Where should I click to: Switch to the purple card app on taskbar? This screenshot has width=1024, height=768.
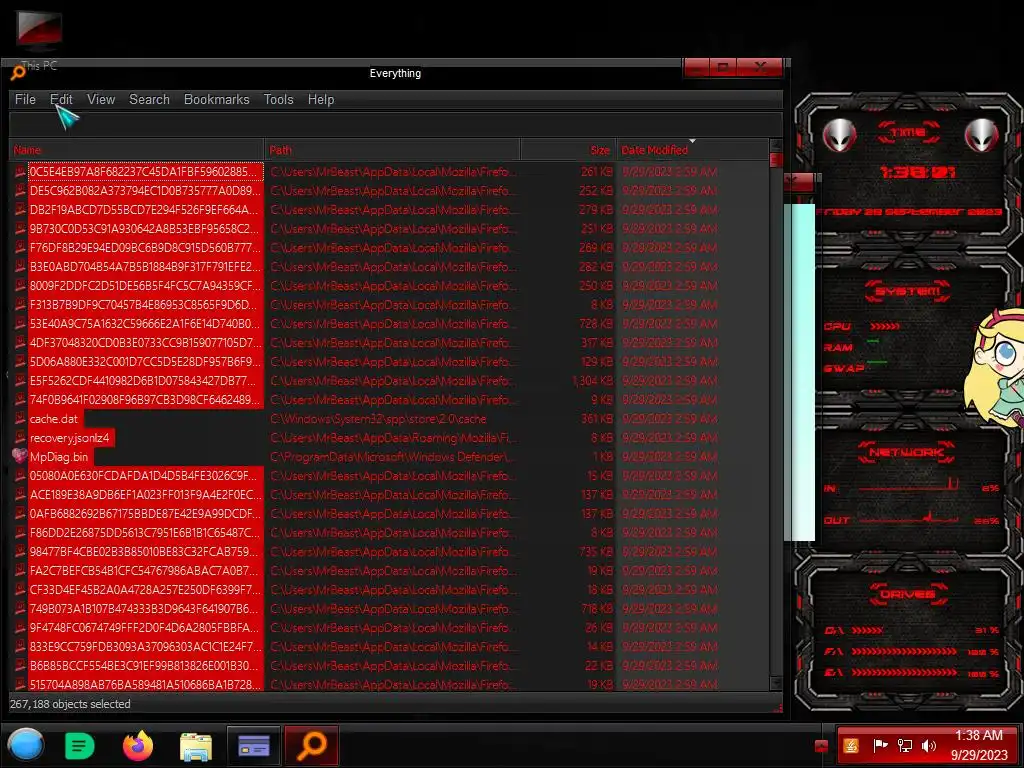(x=254, y=745)
